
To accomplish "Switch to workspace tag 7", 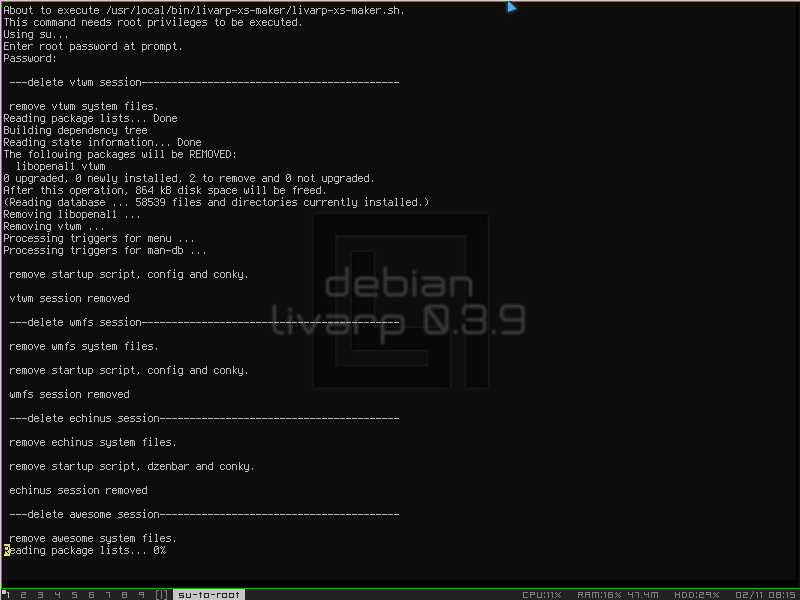I will click(108, 594).
